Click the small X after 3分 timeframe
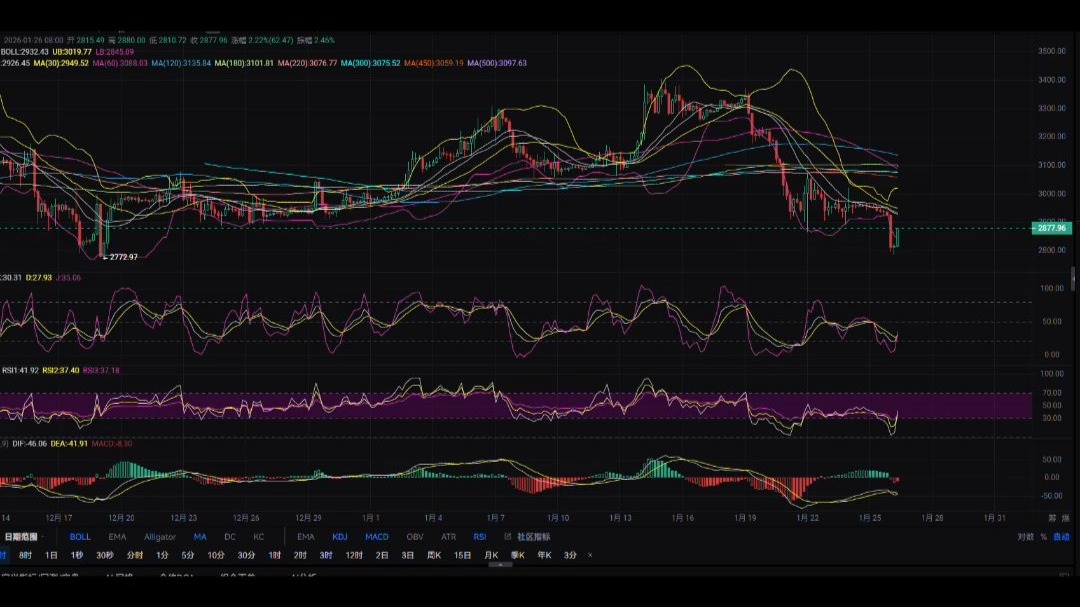This screenshot has width=1080, height=607. coord(590,555)
